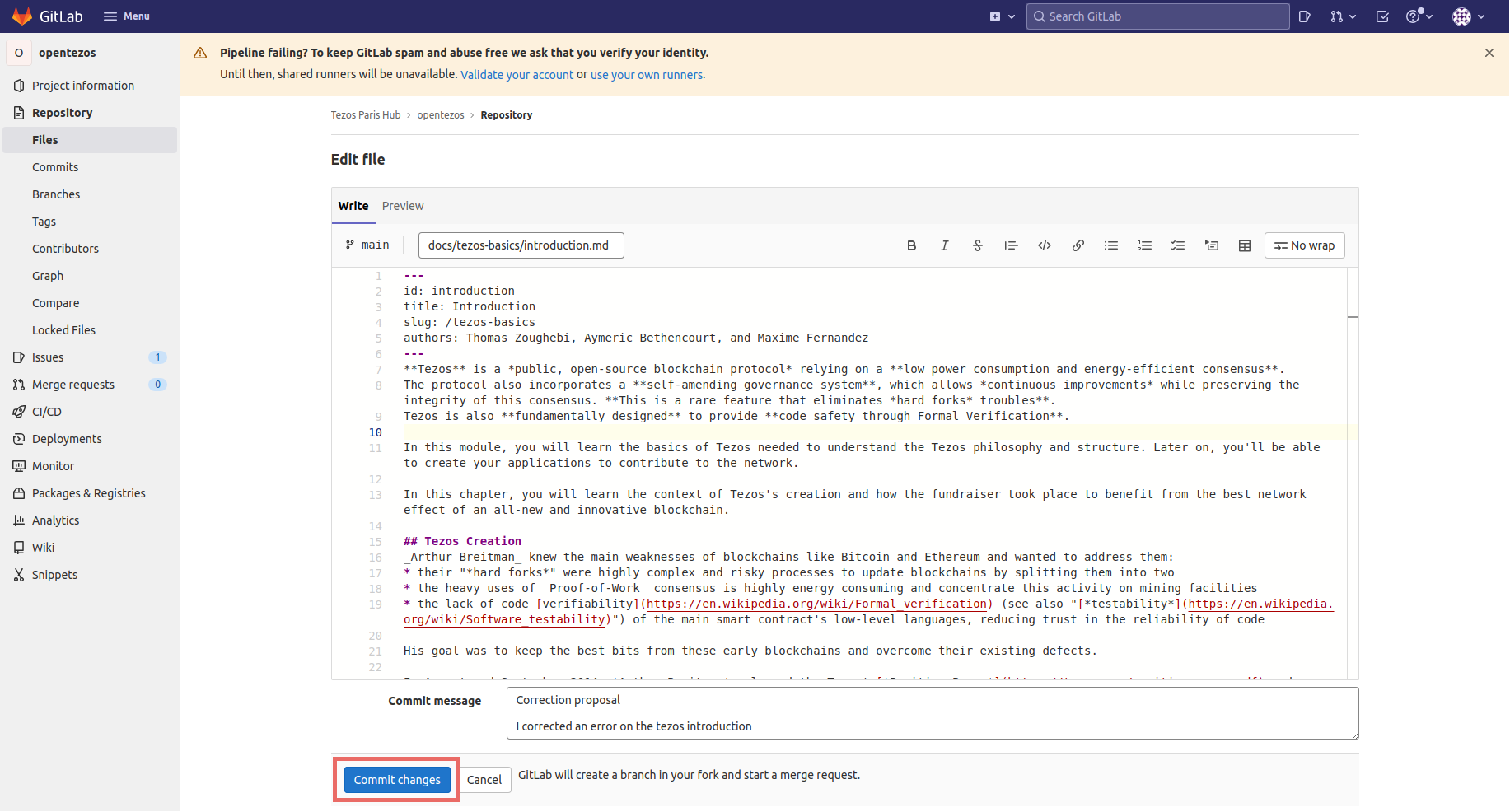The height and width of the screenshot is (812, 1510).
Task: Add a numbered list
Action: coord(1144,245)
